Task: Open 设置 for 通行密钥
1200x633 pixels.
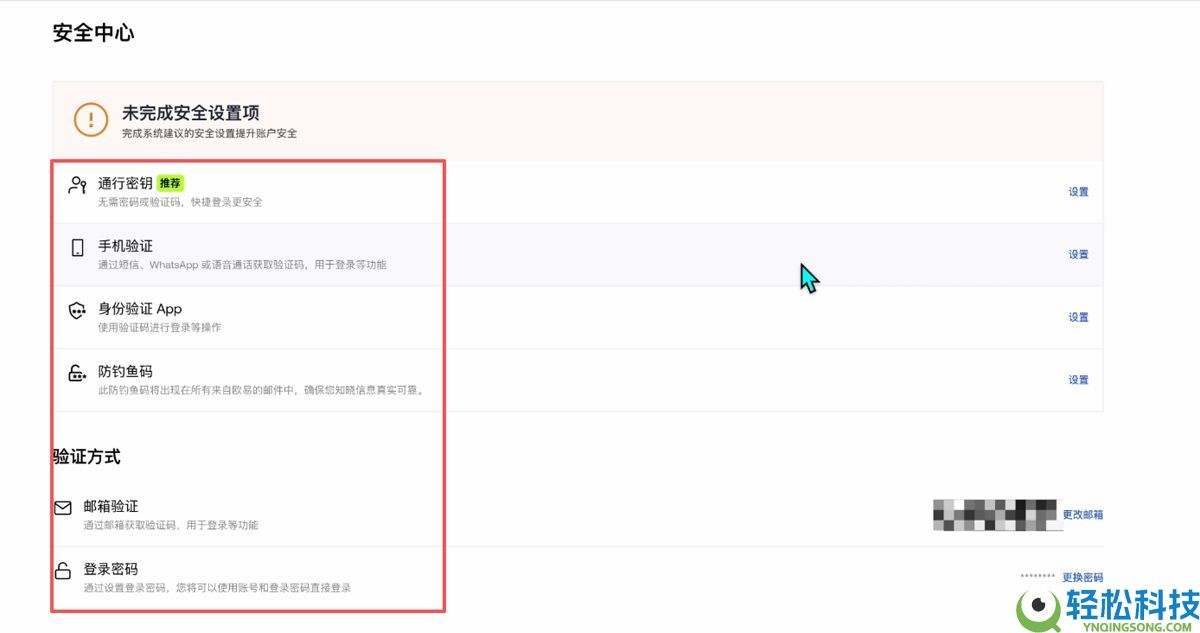Action: [x=1078, y=192]
